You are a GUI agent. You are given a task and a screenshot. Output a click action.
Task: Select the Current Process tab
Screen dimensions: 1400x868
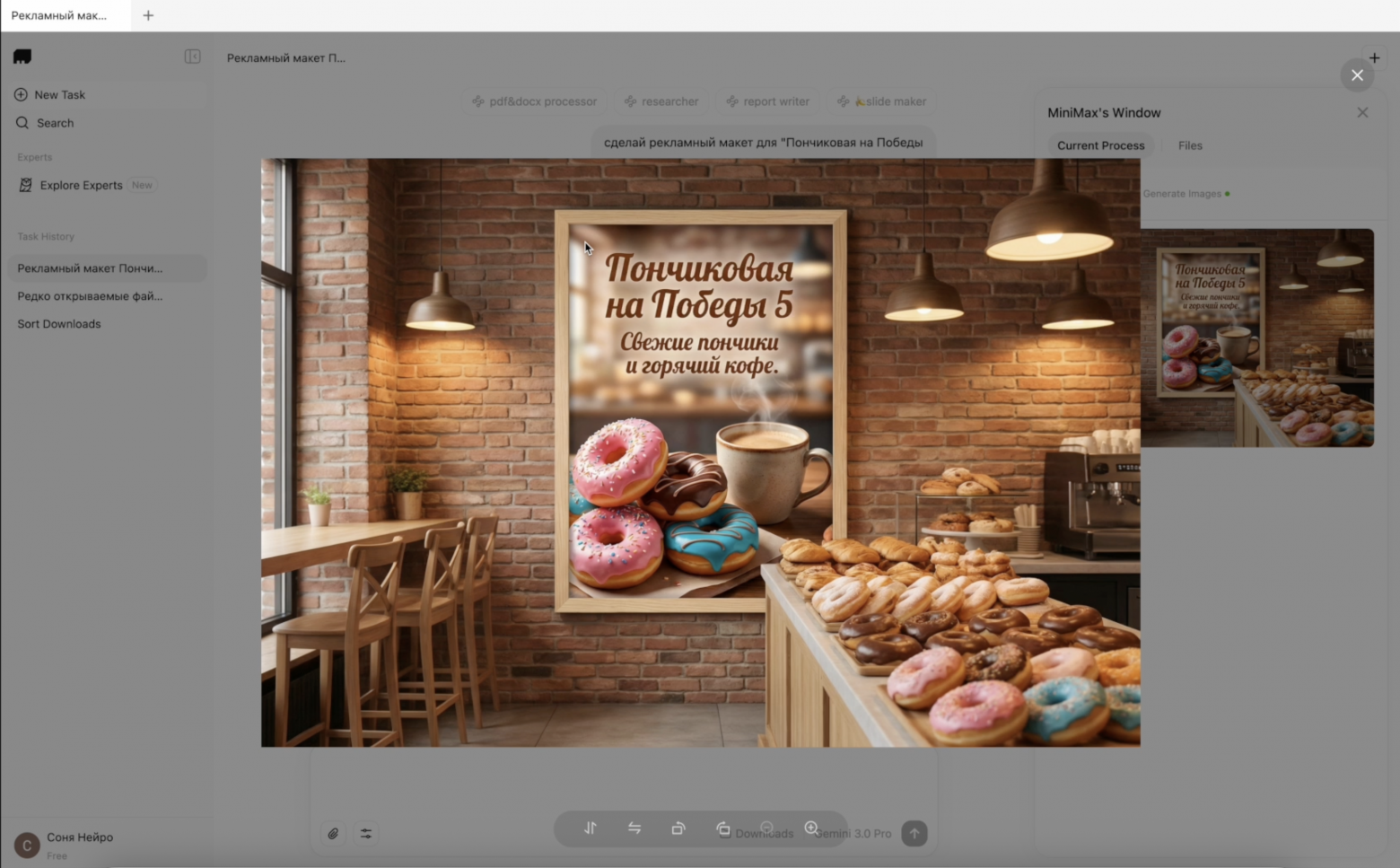click(x=1101, y=145)
